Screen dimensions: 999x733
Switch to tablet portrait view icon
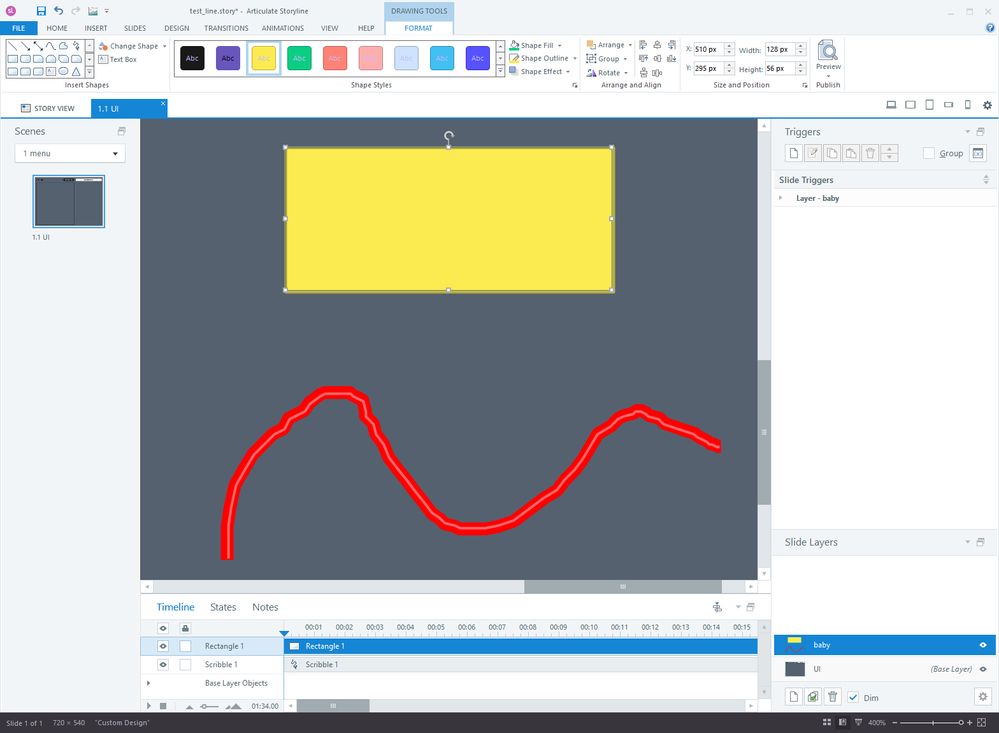(x=930, y=105)
